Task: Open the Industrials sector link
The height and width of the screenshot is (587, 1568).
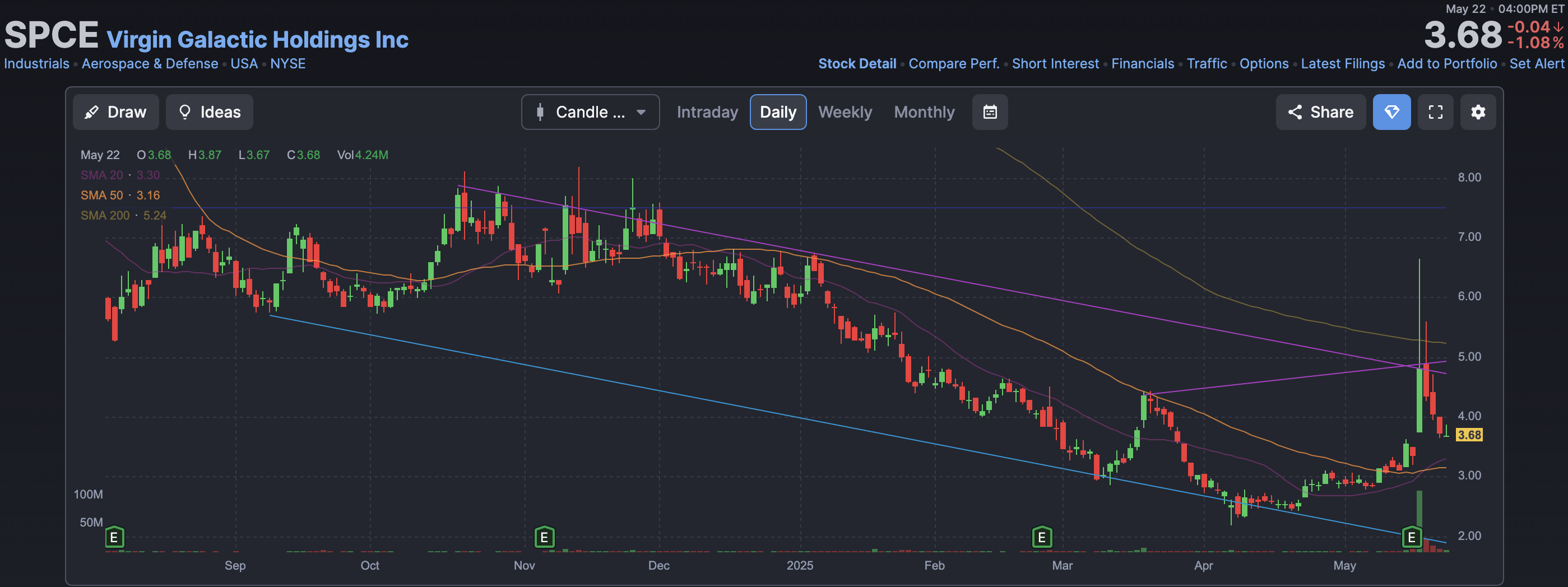Action: (x=36, y=64)
